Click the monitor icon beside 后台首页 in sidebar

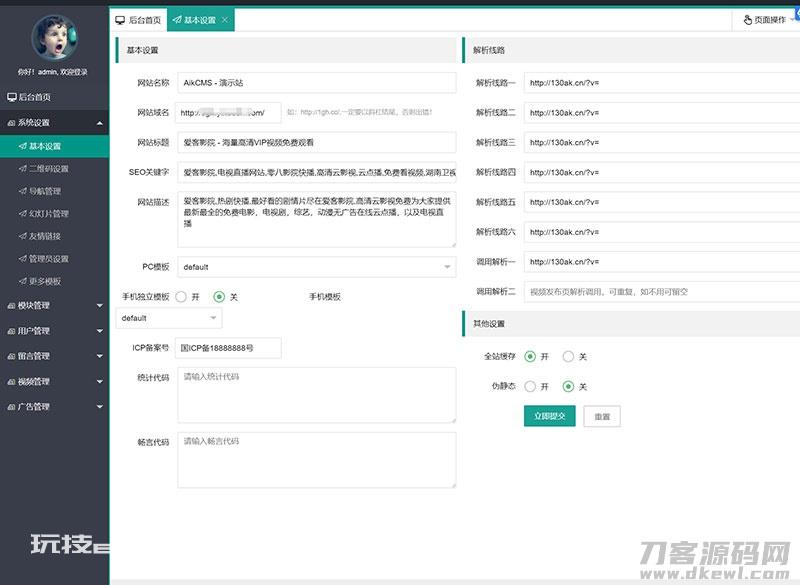pyautogui.click(x=12, y=97)
